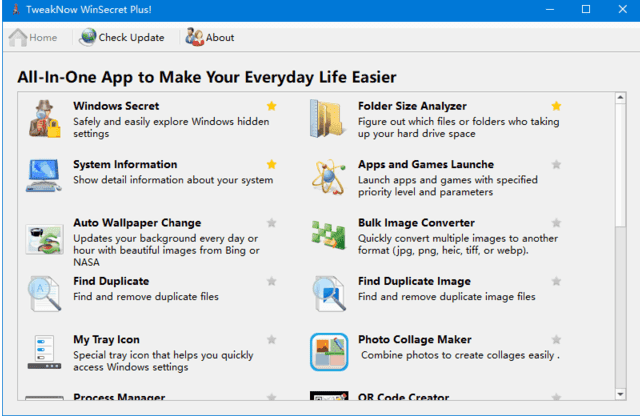The height and width of the screenshot is (419, 640).
Task: Select the My Tray Icon title
Action: point(106,339)
